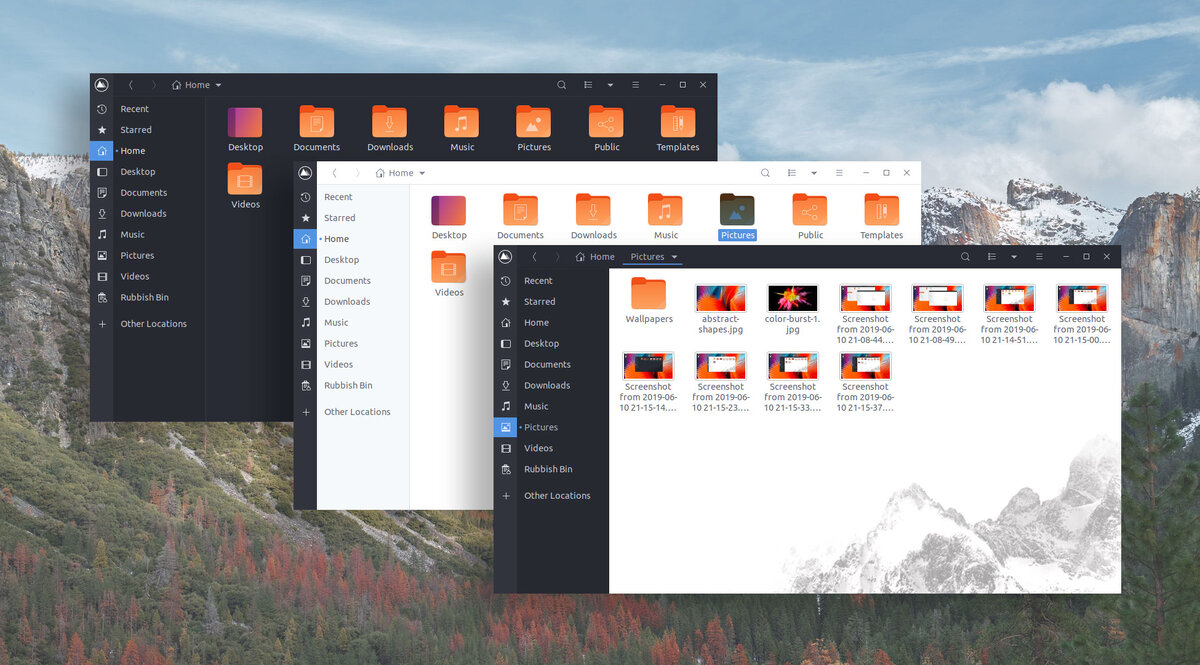The height and width of the screenshot is (665, 1200).
Task: Click the Starred star icon in front window sidebar
Action: click(506, 302)
